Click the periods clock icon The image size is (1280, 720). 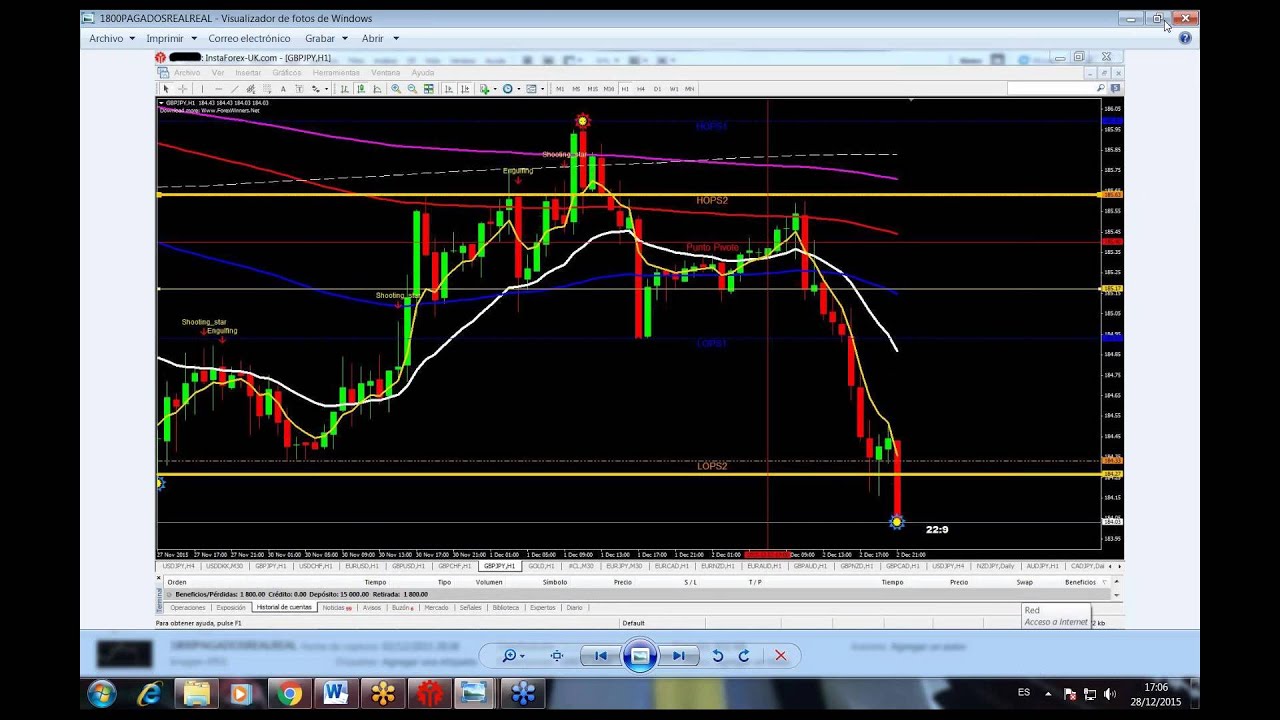507,89
